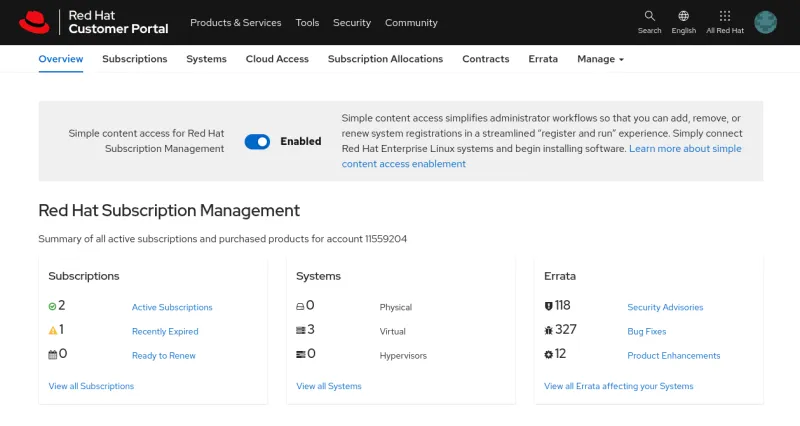The image size is (800, 426).
Task: Open the All Red Hat grid icon
Action: 725,16
